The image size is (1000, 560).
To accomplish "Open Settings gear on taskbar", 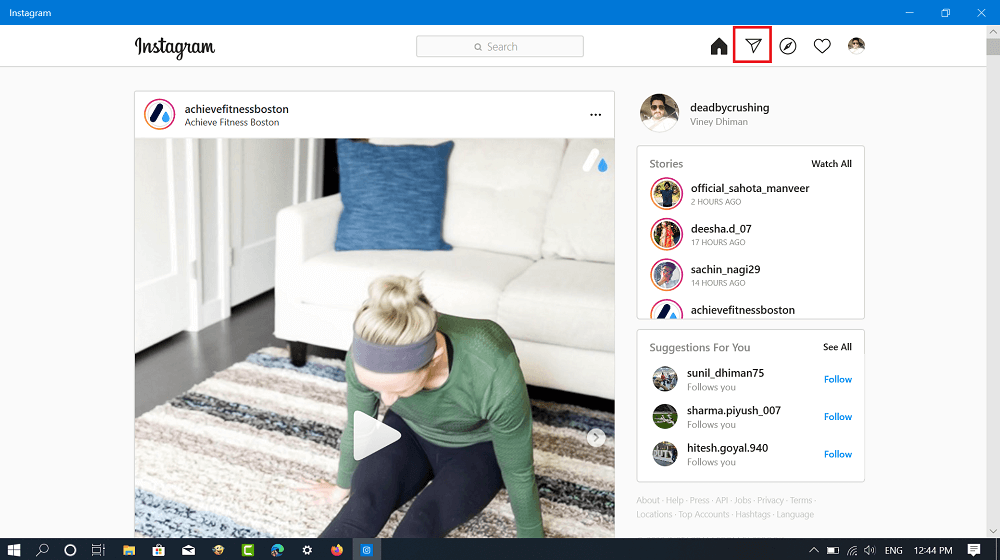I will [x=307, y=550].
